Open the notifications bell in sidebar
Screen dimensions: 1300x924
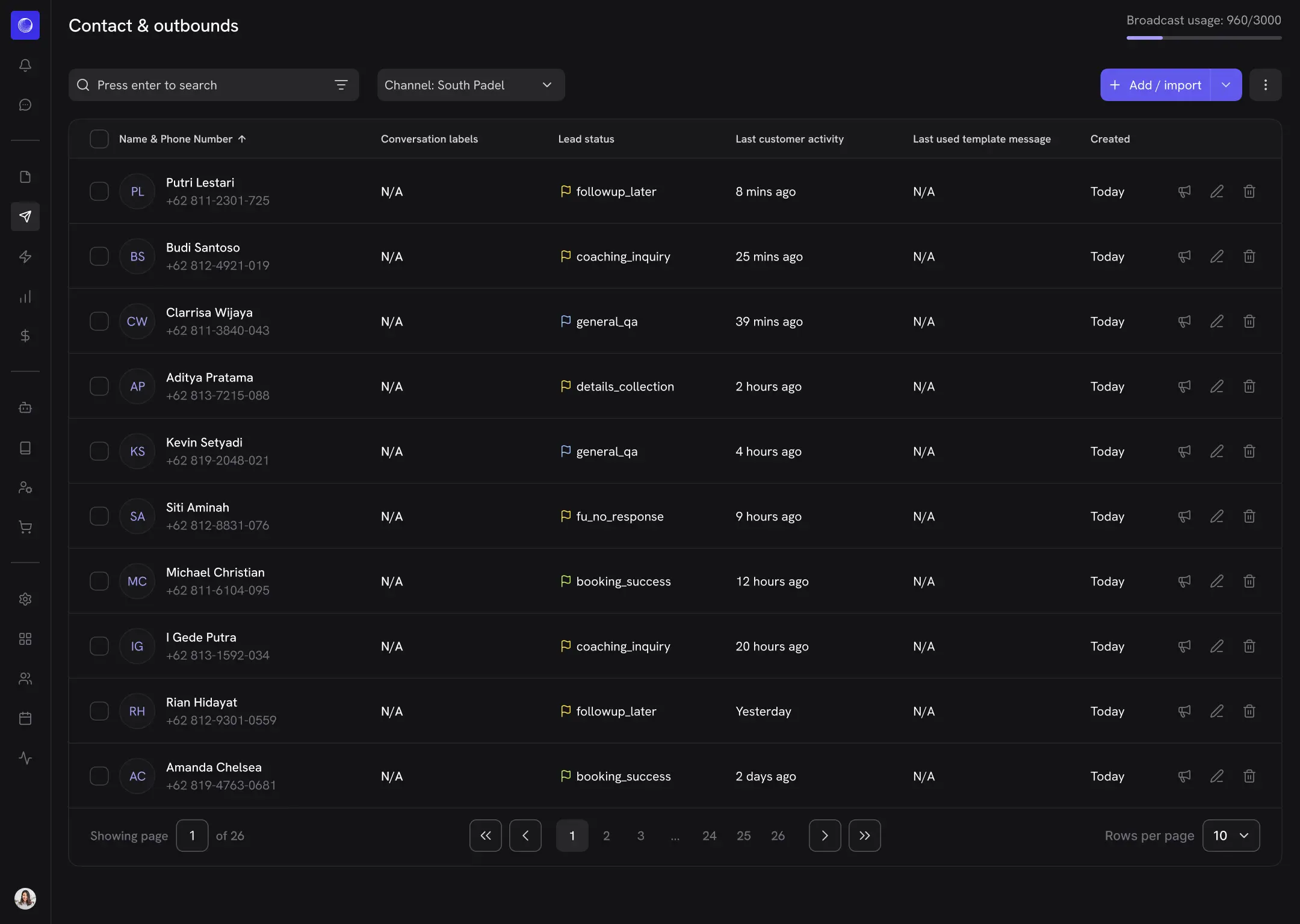pos(25,65)
